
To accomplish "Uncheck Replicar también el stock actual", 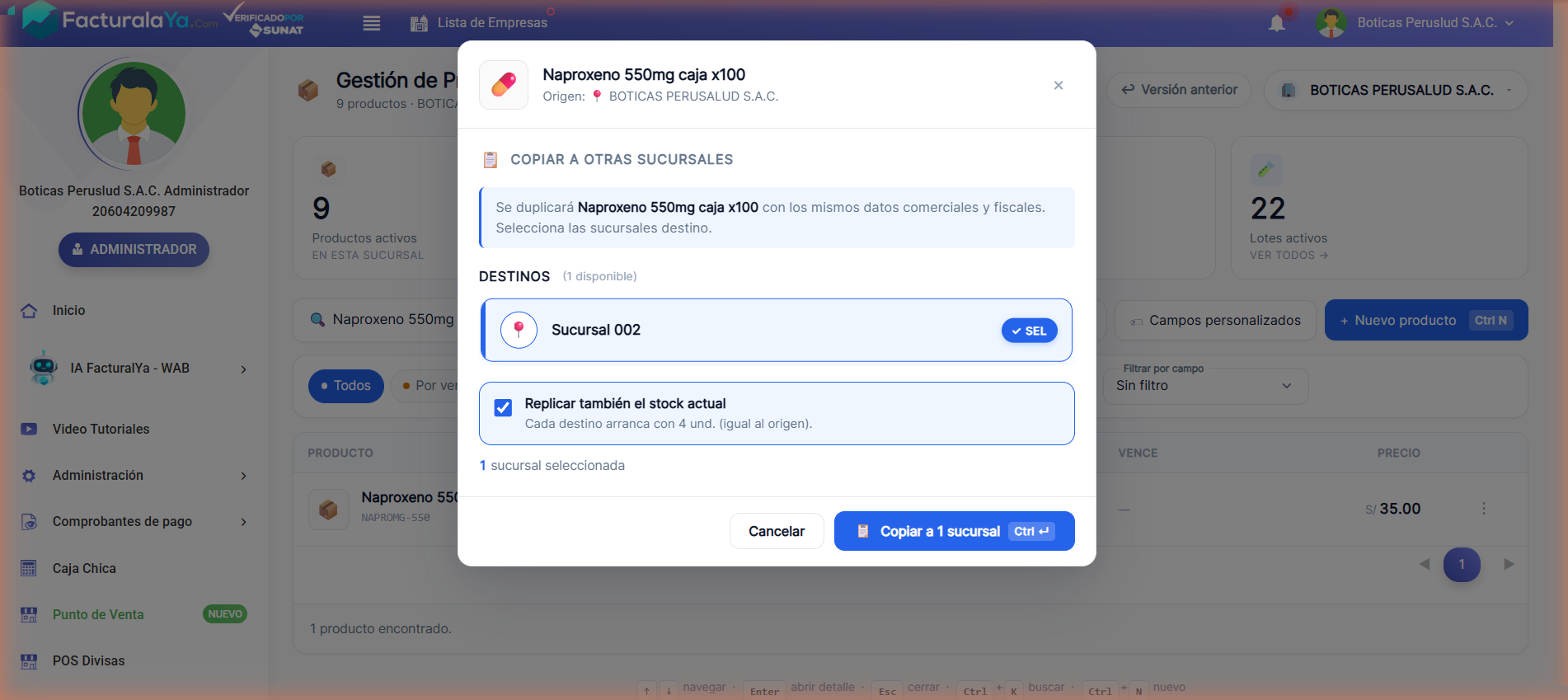I will point(503,407).
